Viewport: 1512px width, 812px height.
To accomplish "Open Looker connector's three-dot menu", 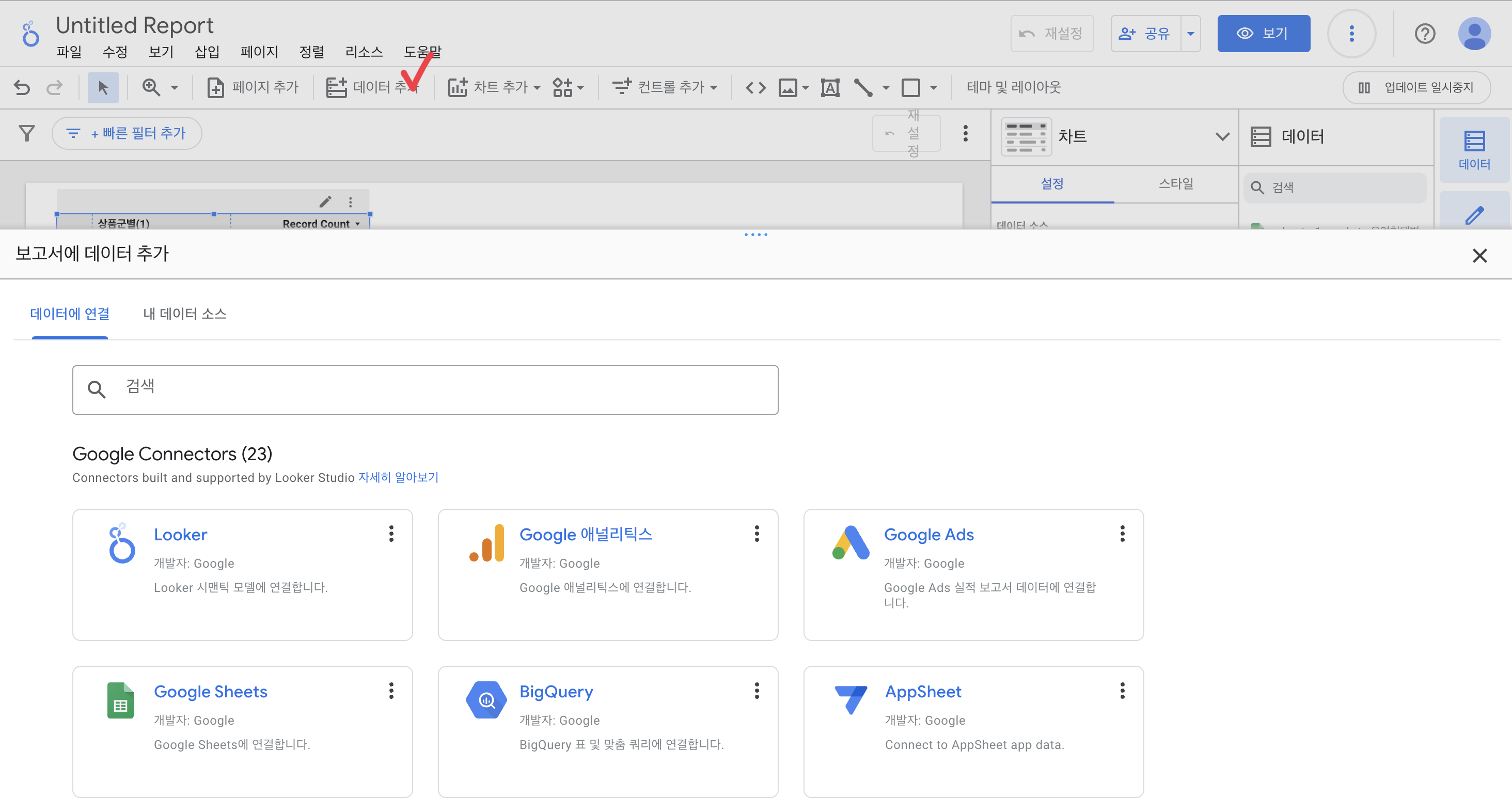I will (391, 534).
